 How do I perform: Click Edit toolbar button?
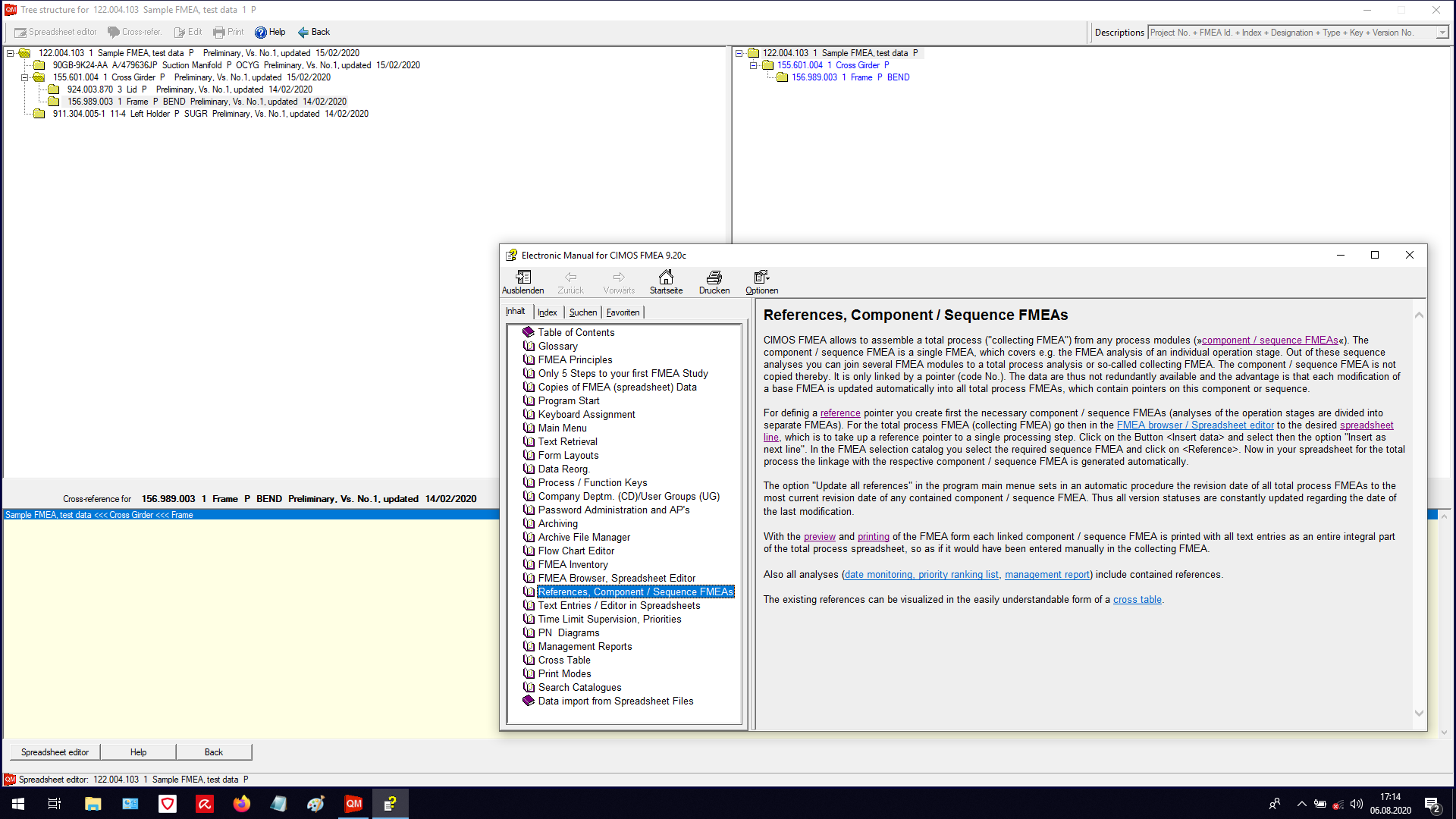click(187, 32)
